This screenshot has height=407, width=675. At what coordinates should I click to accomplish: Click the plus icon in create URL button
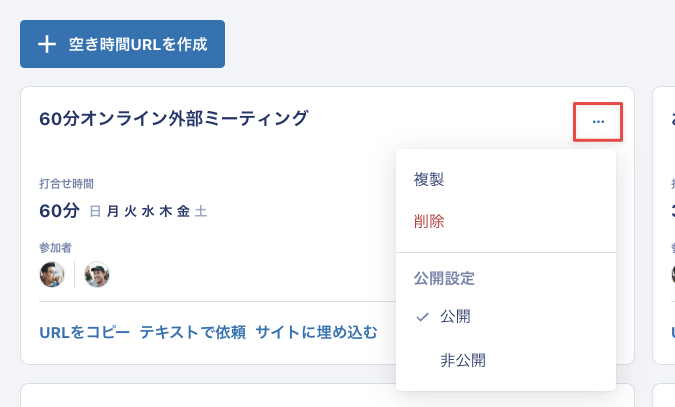pyautogui.click(x=47, y=44)
